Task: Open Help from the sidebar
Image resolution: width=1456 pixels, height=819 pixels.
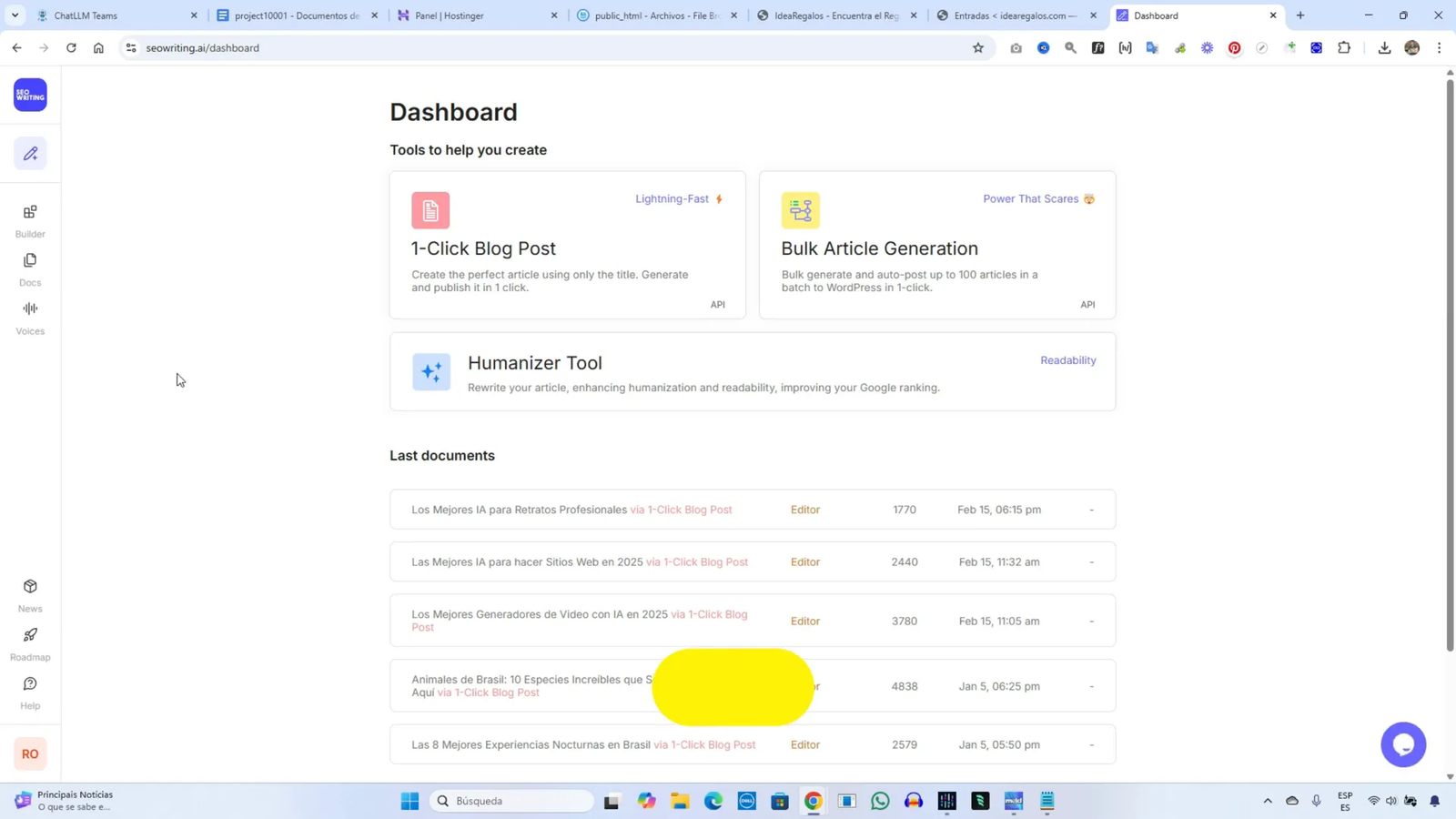Action: click(30, 690)
